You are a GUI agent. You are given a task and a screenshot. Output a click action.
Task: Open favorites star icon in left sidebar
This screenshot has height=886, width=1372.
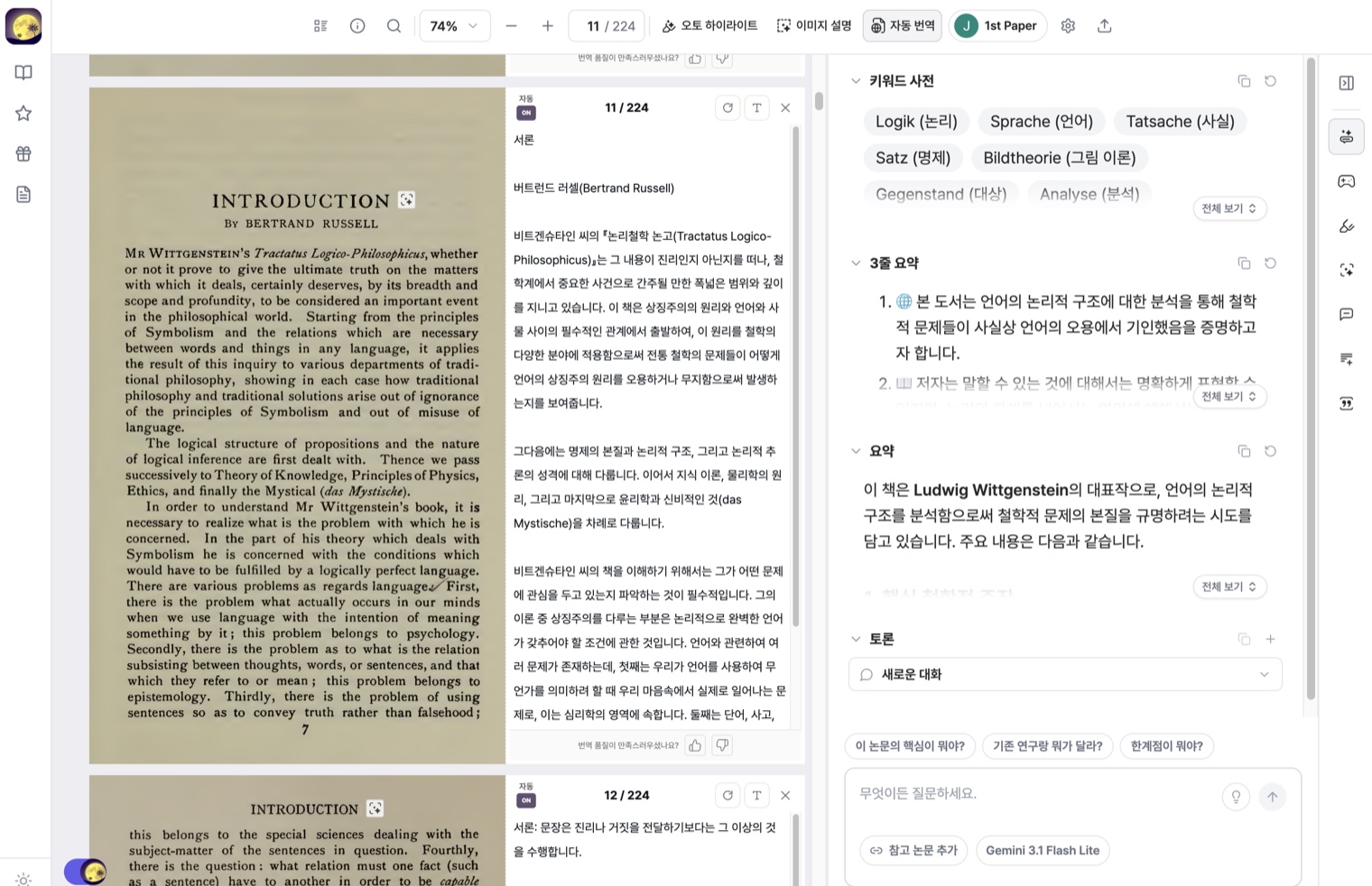[23, 114]
